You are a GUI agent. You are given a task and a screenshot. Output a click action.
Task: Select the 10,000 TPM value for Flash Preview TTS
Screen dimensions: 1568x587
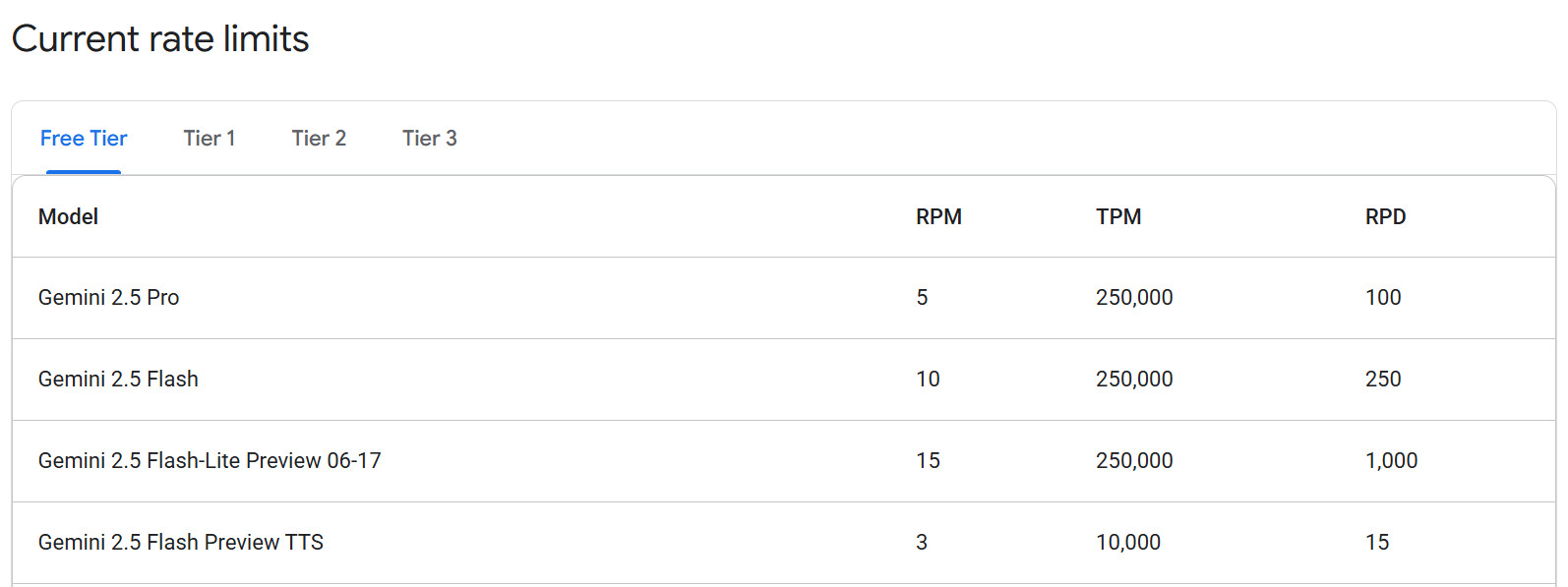click(1128, 543)
